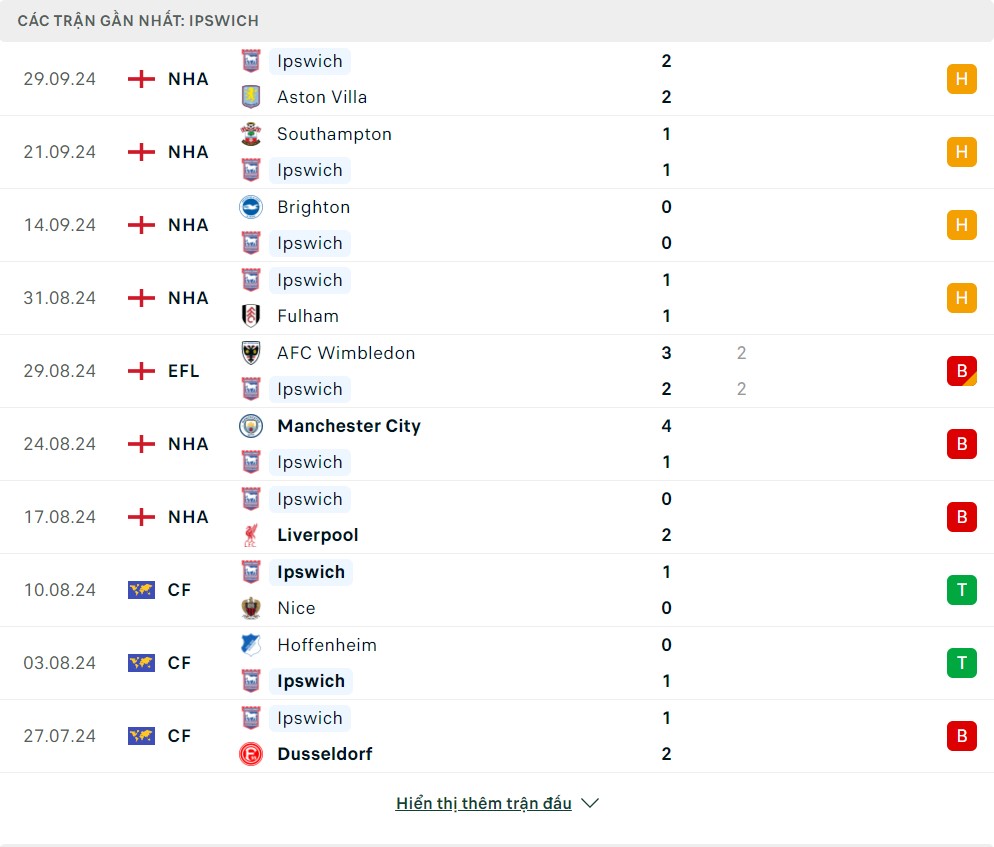Open the Manchester City team link
The height and width of the screenshot is (847, 994).
tap(349, 426)
